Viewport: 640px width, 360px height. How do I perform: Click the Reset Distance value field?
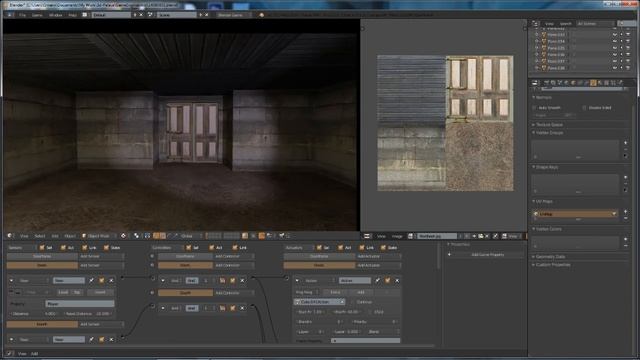click(89, 314)
